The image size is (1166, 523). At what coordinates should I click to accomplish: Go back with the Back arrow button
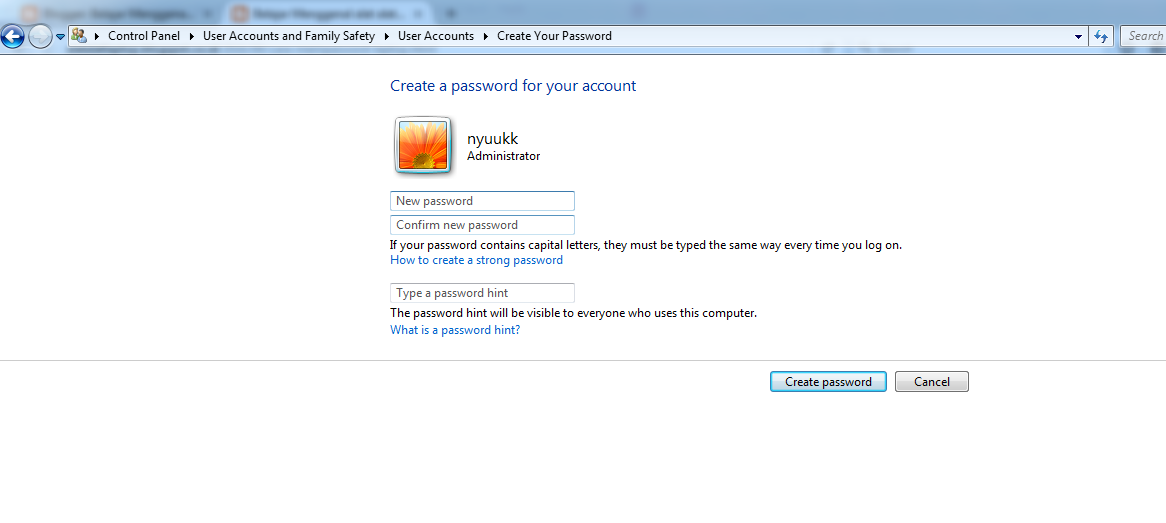(x=12, y=36)
